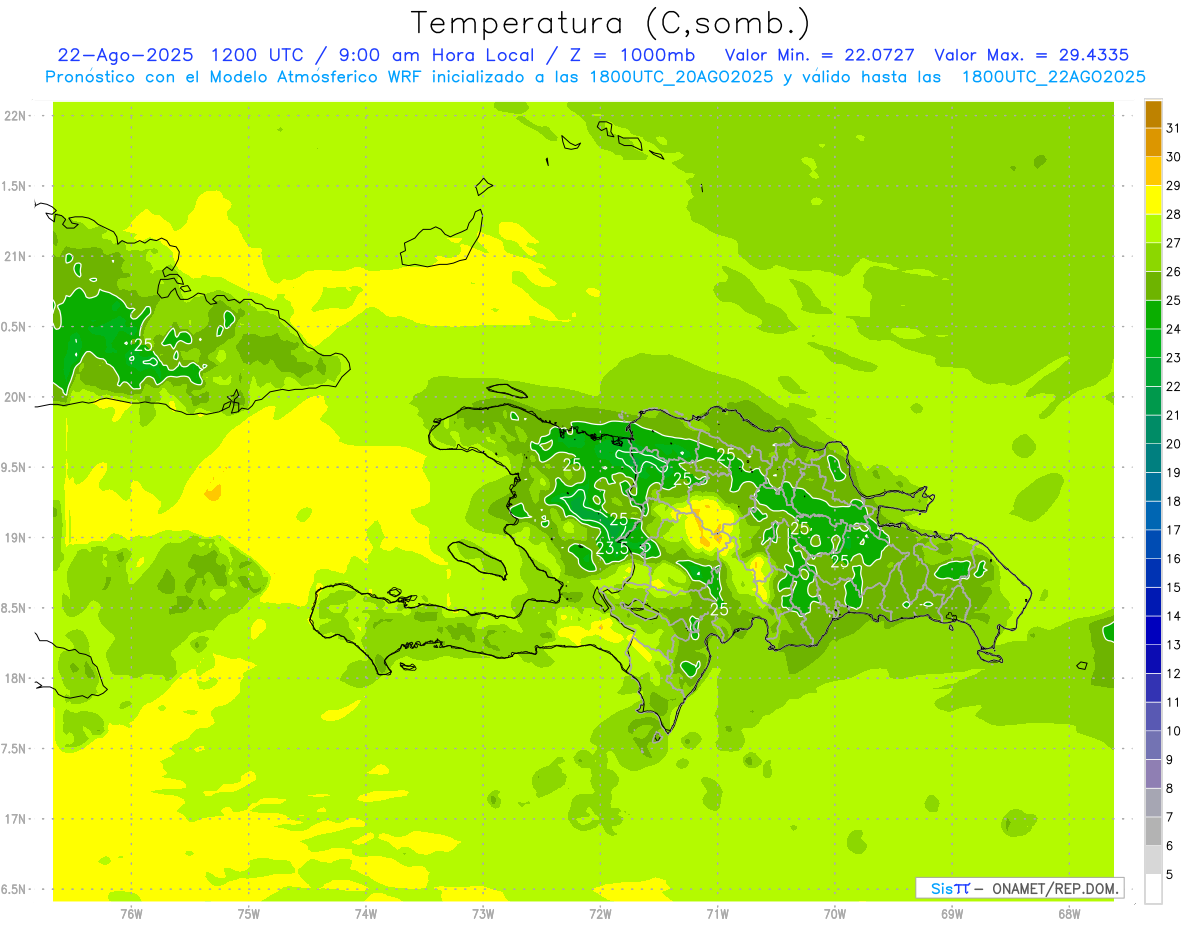
Task: Click the title "Temperatura (C,somb.)"
Action: pos(611,24)
